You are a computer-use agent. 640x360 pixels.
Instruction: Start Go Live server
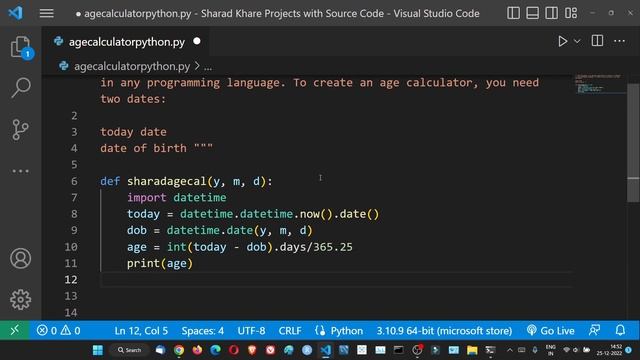tap(551, 331)
